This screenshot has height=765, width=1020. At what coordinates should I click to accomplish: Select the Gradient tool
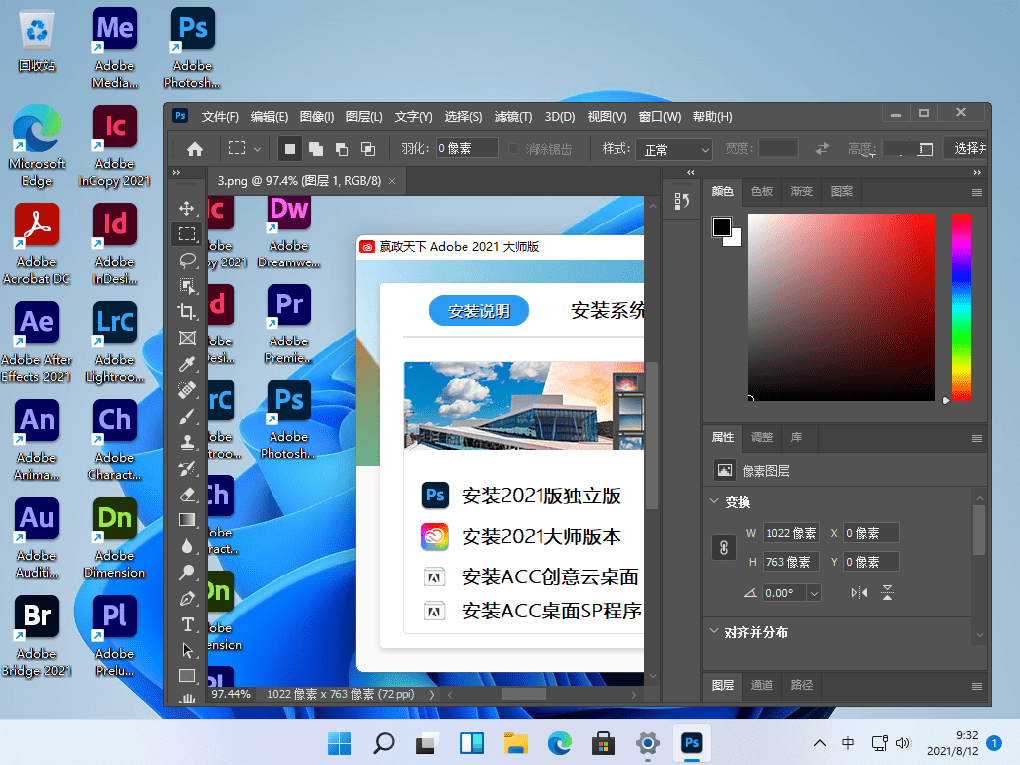(187, 520)
